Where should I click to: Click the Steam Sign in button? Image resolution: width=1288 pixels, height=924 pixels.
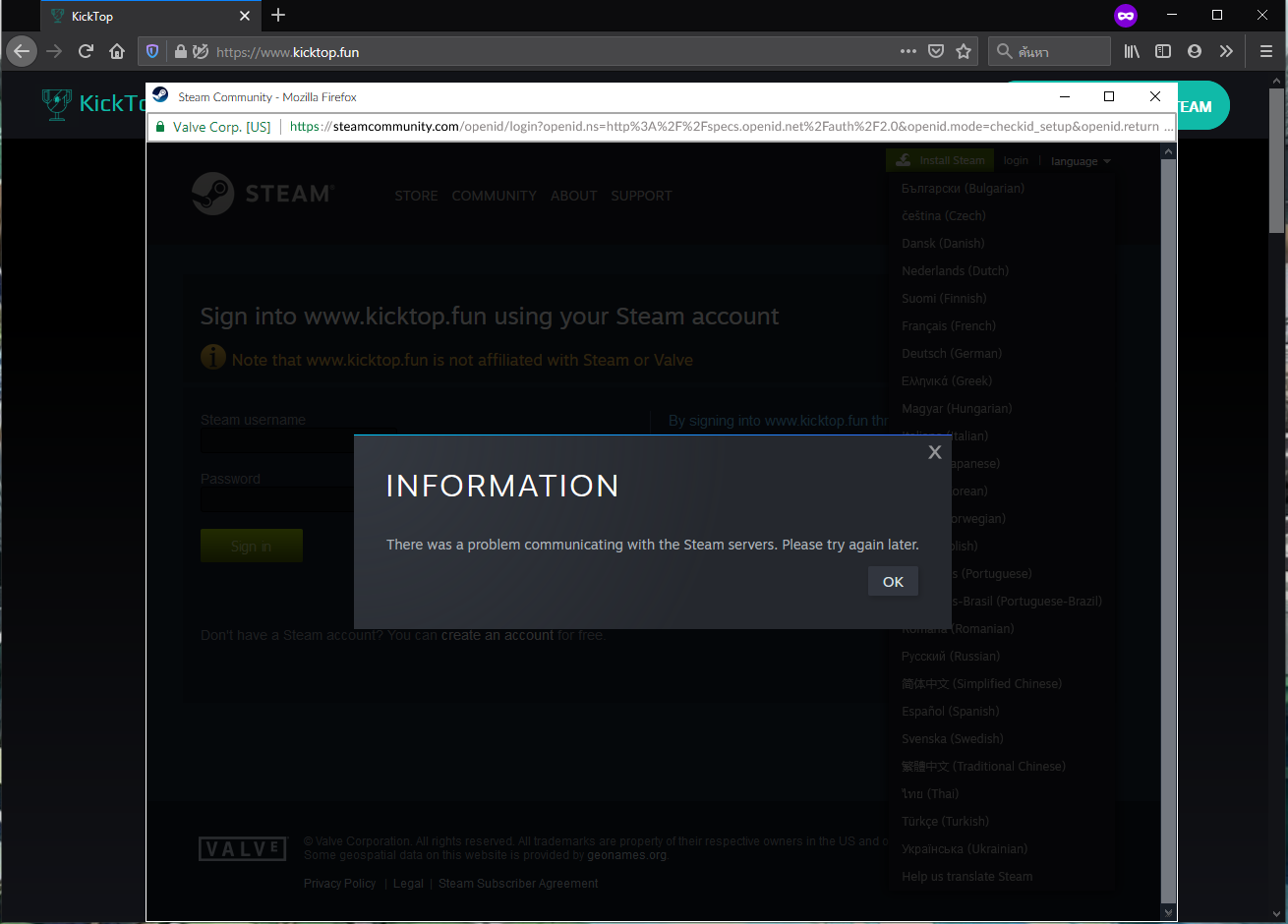click(x=252, y=546)
